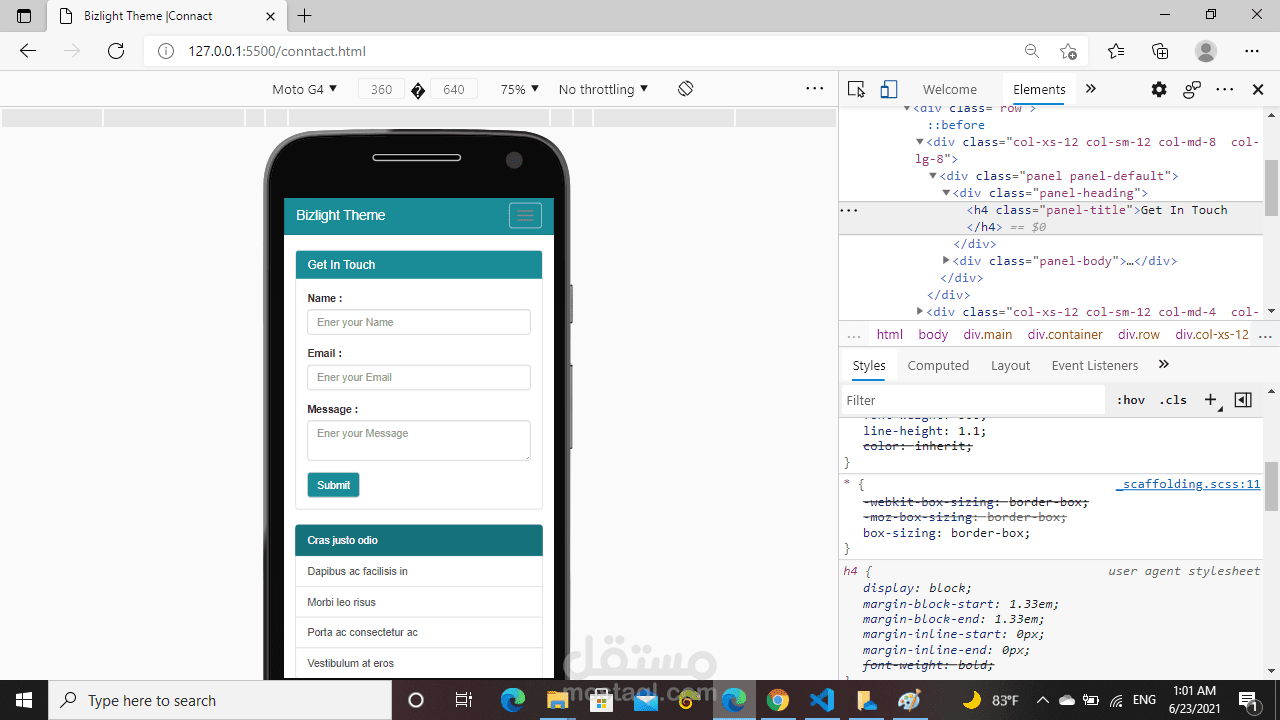Show more Styles pane tabs chevron

click(x=1163, y=365)
